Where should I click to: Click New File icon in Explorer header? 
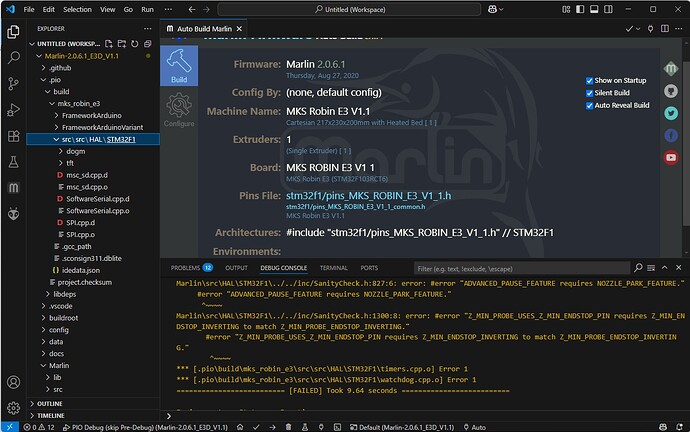click(x=109, y=44)
